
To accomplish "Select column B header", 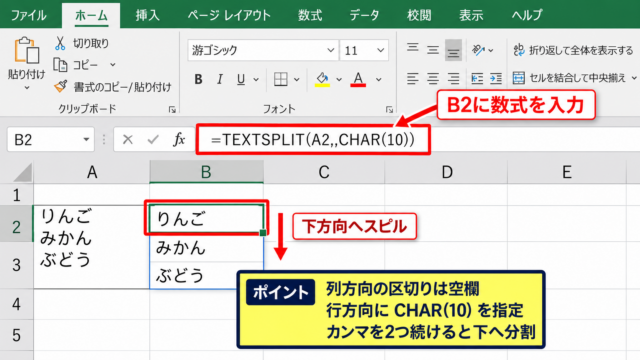I will coord(207,172).
